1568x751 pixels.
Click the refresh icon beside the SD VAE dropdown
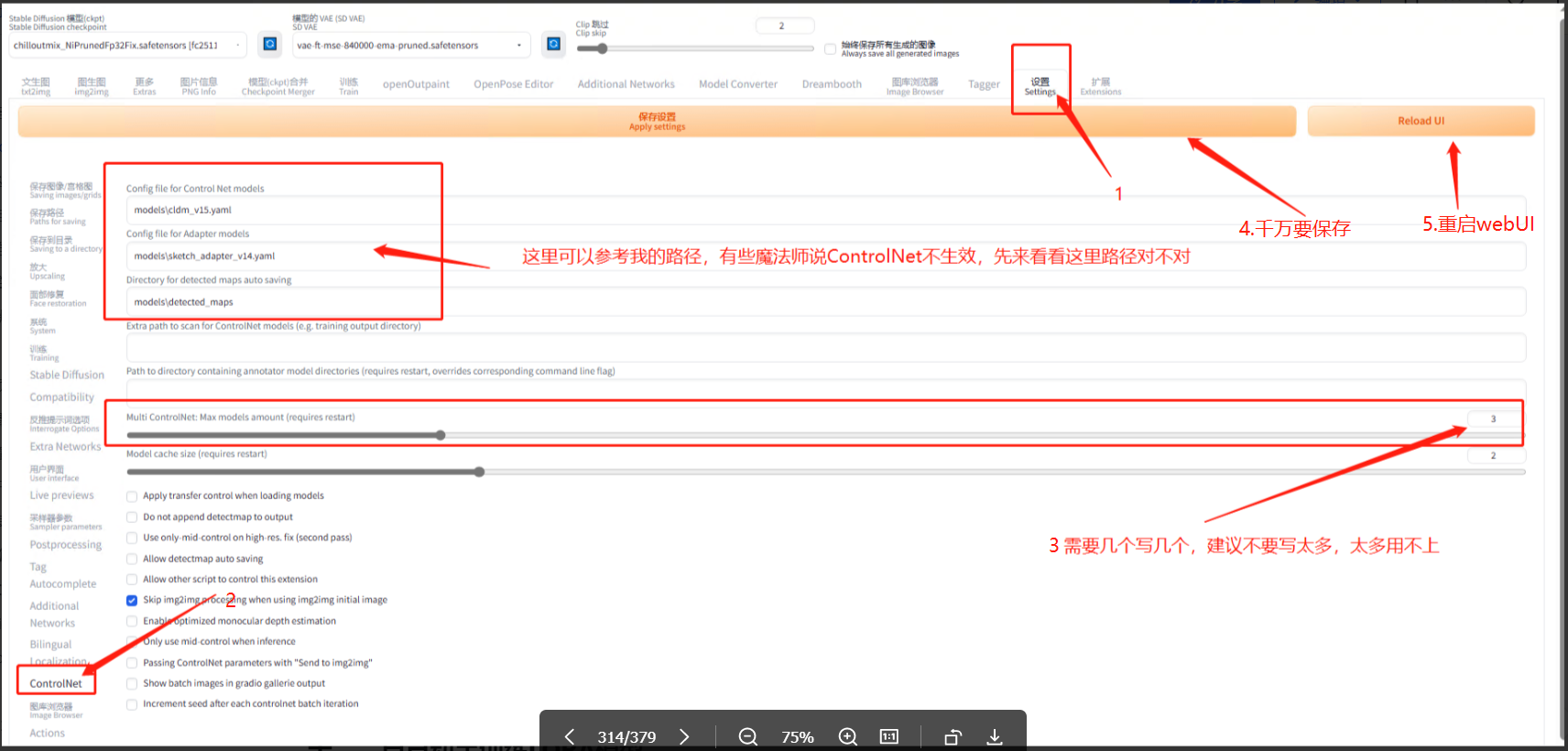[x=553, y=44]
